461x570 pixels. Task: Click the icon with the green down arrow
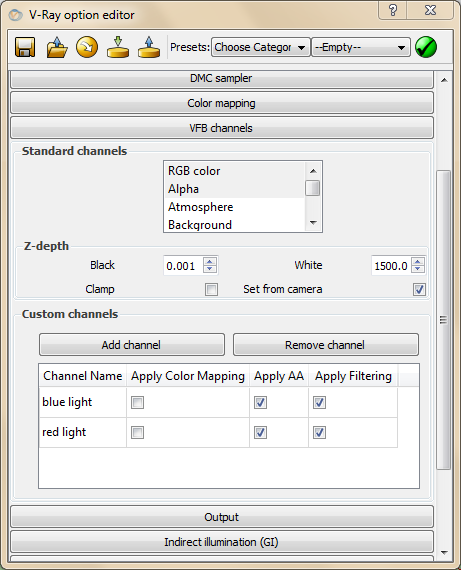pyautogui.click(x=118, y=47)
